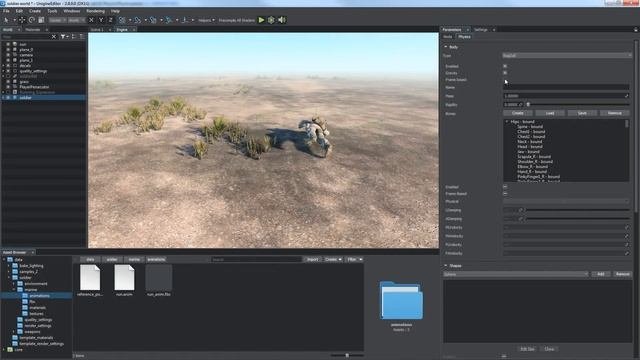Switch to the Node tab in Parameters
Screen dimensions: 640x360
coord(447,37)
